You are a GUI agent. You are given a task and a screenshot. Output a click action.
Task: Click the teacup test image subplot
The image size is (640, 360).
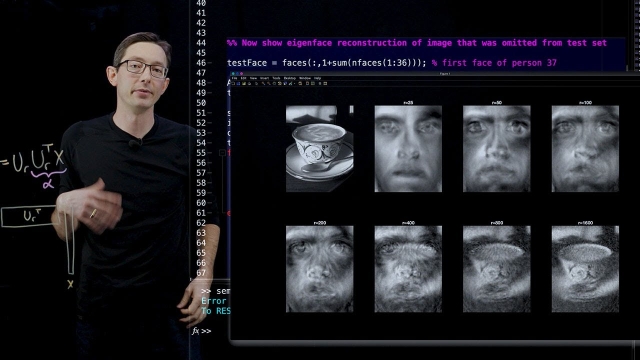(x=320, y=149)
